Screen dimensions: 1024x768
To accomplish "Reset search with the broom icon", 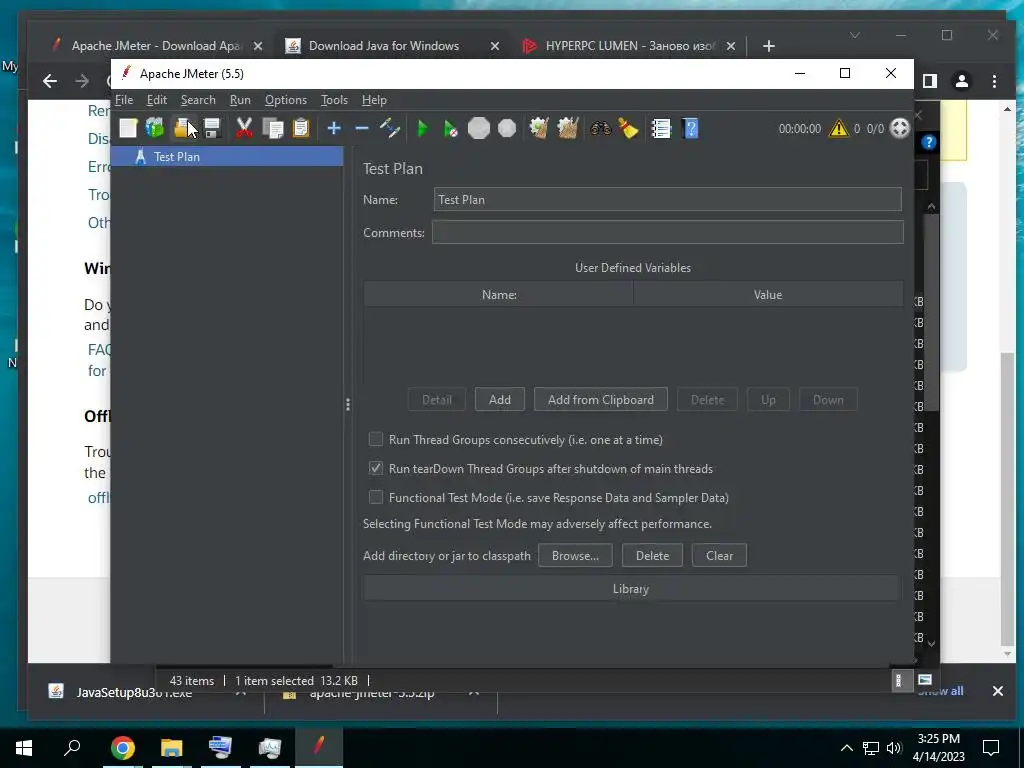I will [x=628, y=128].
